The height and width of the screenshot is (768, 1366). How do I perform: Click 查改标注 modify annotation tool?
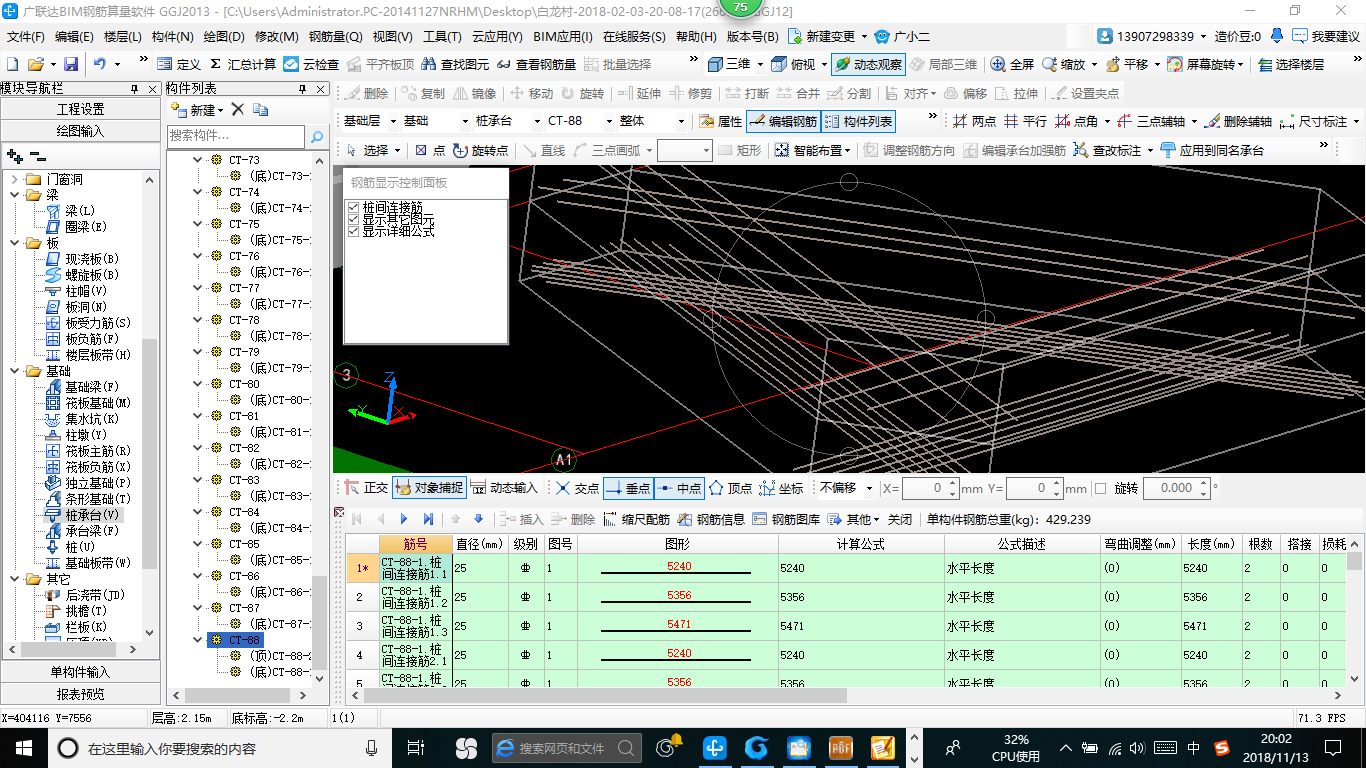(1107, 151)
